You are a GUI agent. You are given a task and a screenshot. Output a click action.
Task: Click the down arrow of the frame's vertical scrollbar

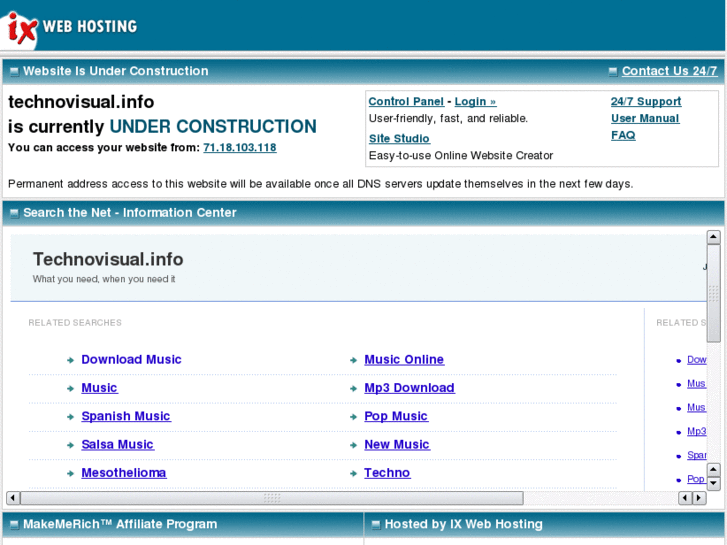(x=714, y=484)
